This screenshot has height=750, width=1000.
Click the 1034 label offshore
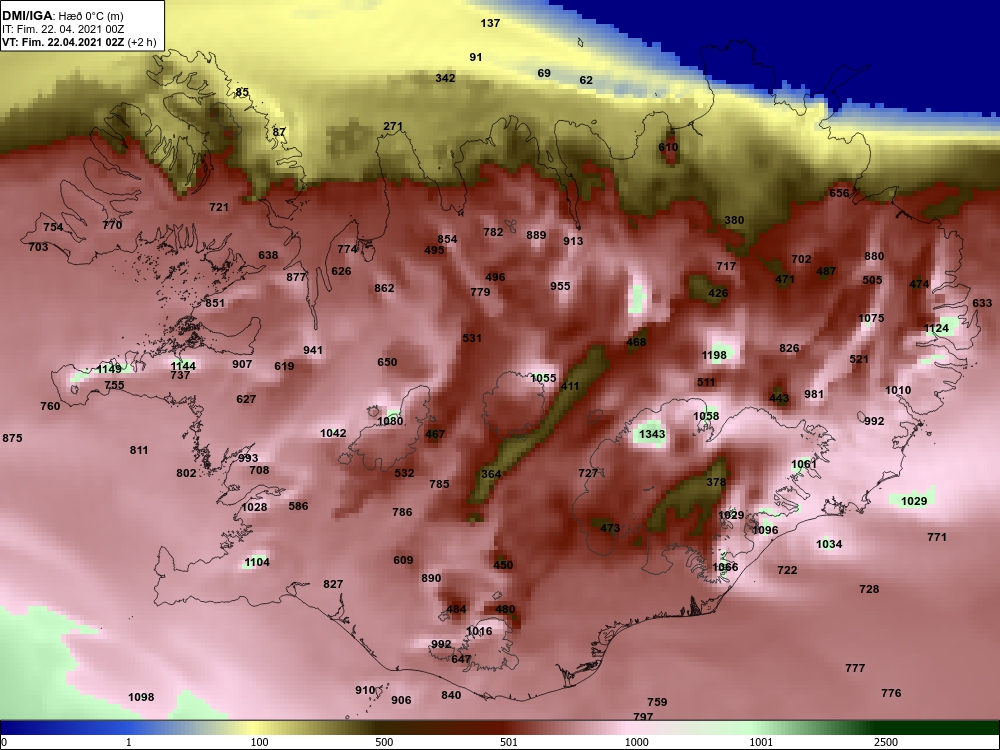(x=829, y=544)
